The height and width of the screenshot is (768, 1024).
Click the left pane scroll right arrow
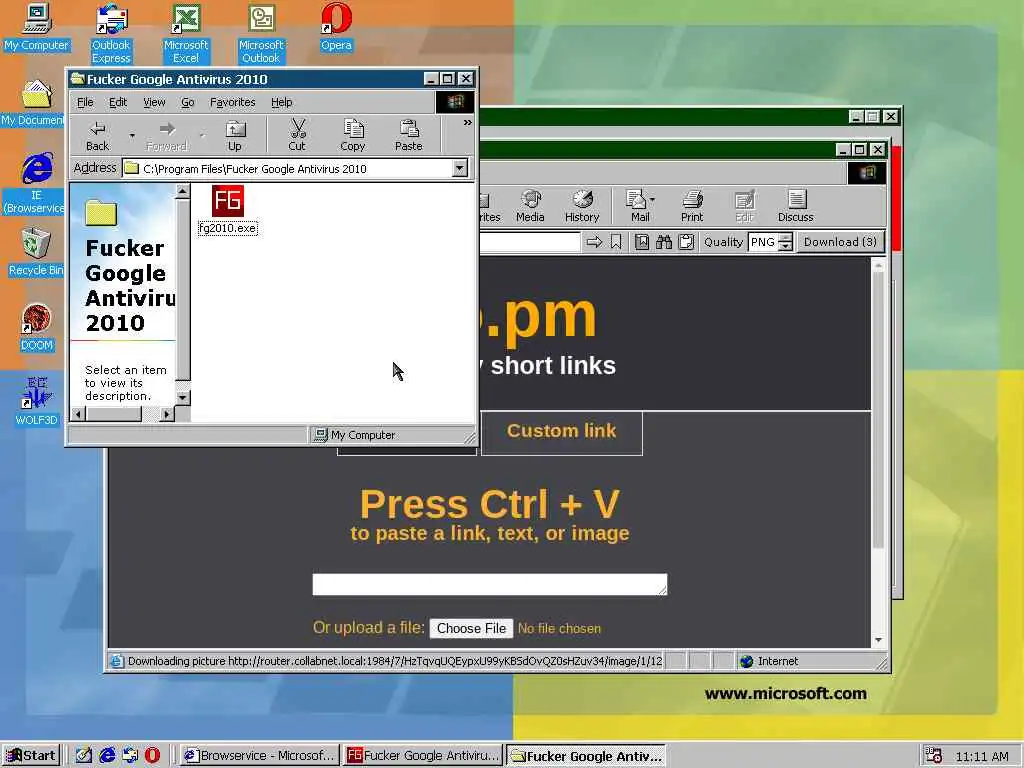click(x=167, y=414)
